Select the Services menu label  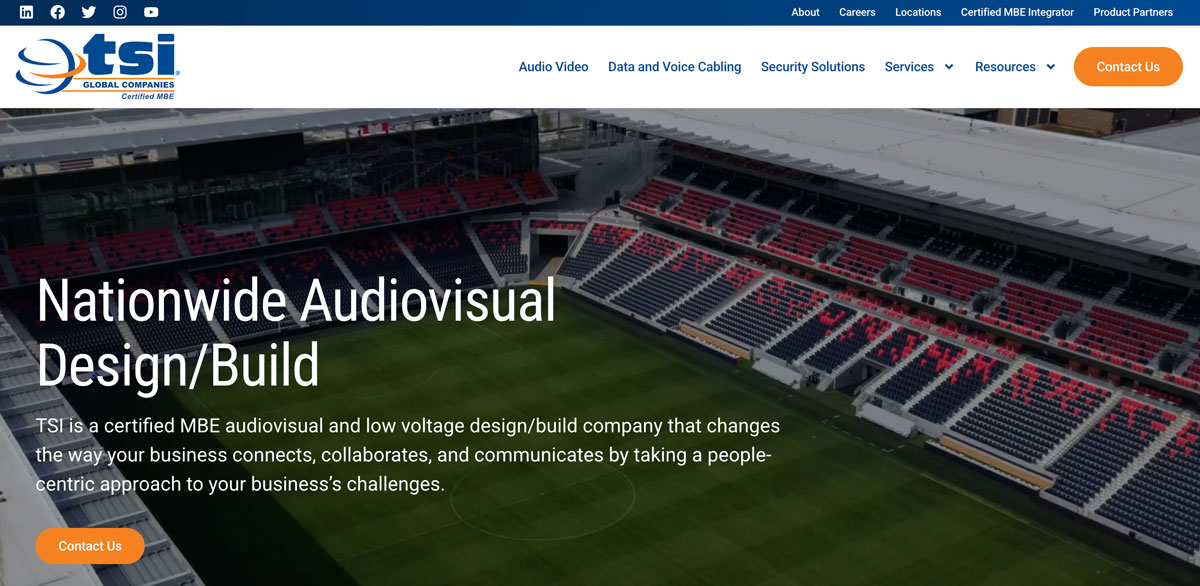[909, 67]
